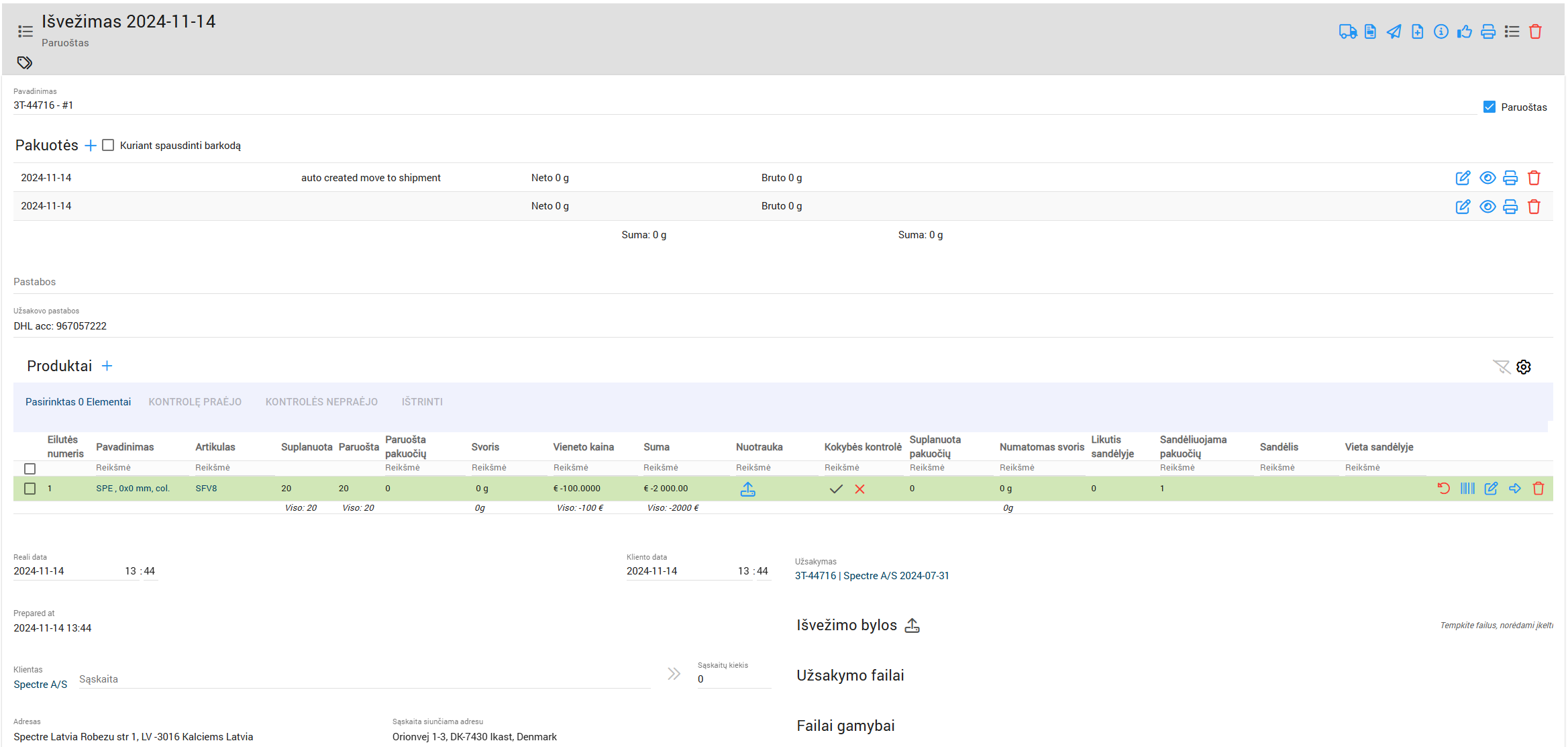View first package with eye icon
The width and height of the screenshot is (1568, 747).
(x=1487, y=178)
